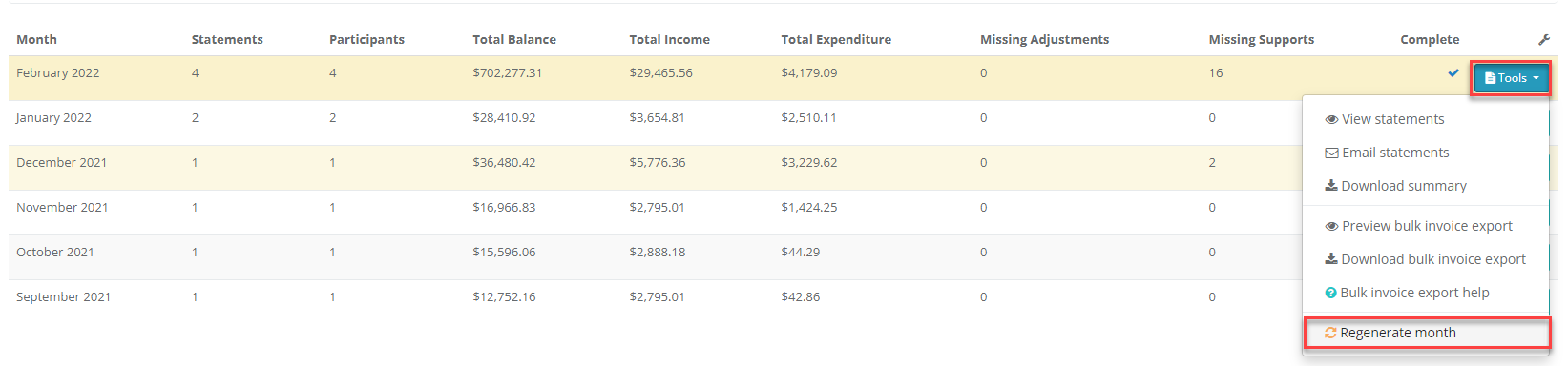Sort by the Total Balance column header
This screenshot has height=366, width=1568.
coord(514,39)
